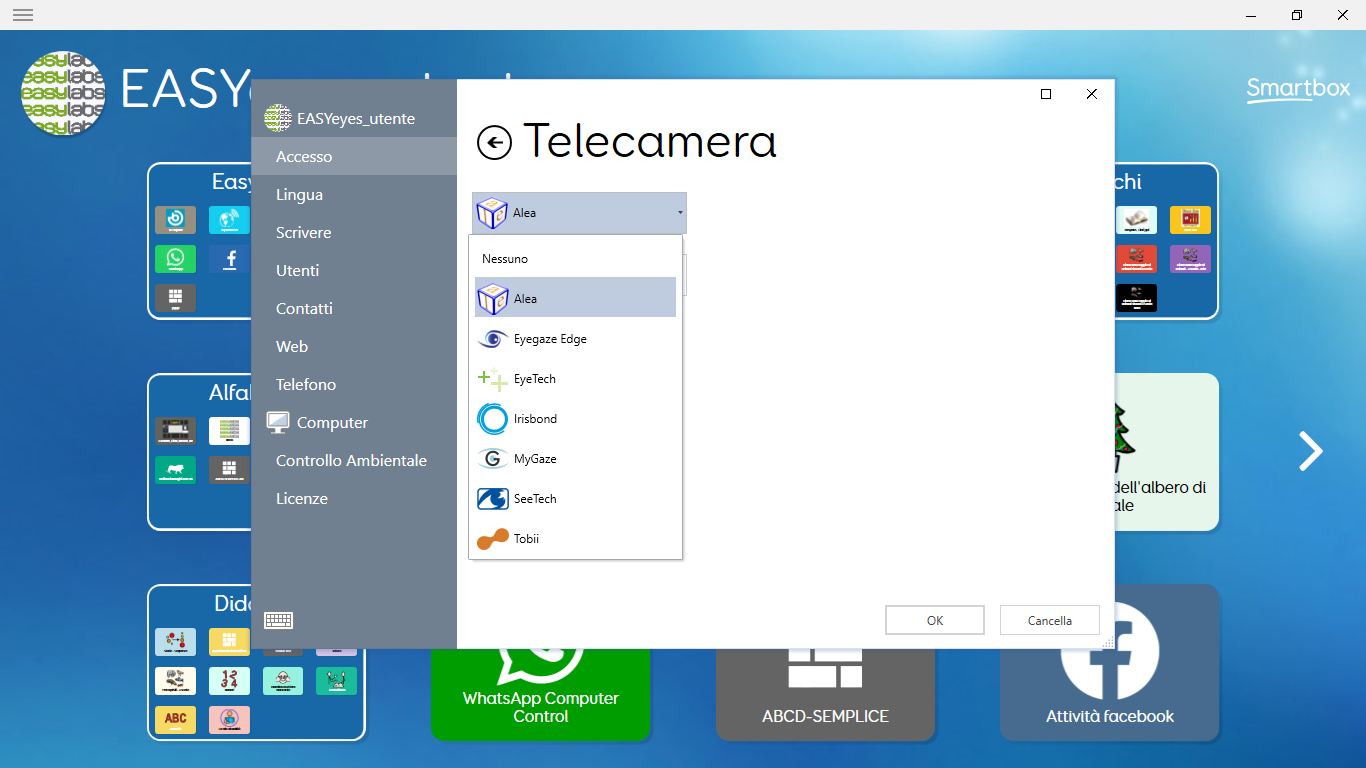1366x768 pixels.
Task: Maximize the settings dialog
Action: [1046, 94]
